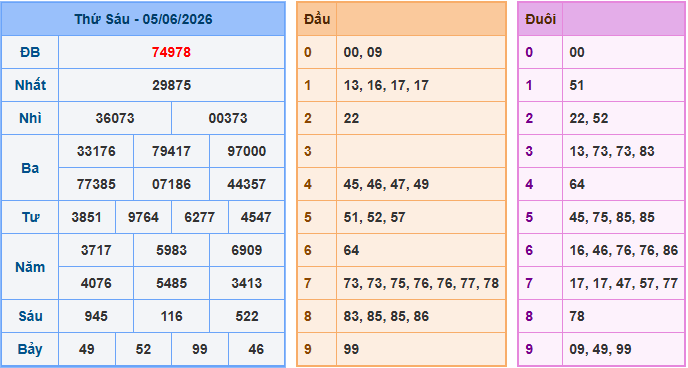The width and height of the screenshot is (688, 368).
Task: Select value '22' in the Đầu 2 row
Action: tap(351, 118)
